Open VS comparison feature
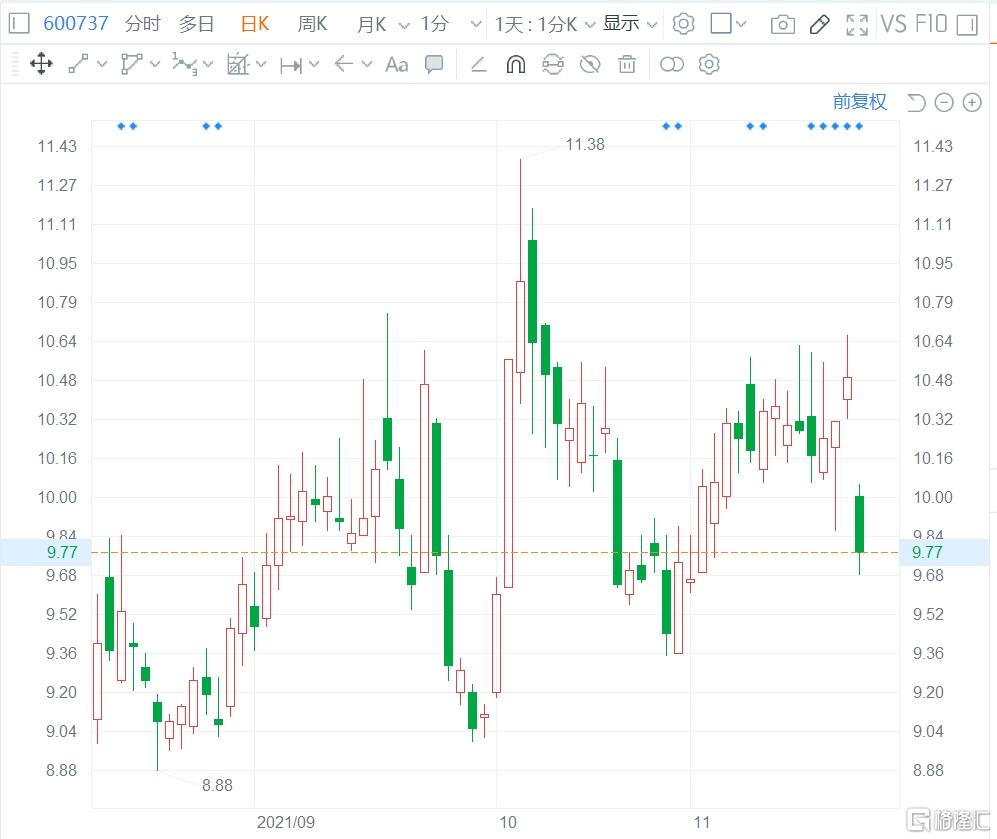Viewport: 997px width, 839px height. [893, 24]
